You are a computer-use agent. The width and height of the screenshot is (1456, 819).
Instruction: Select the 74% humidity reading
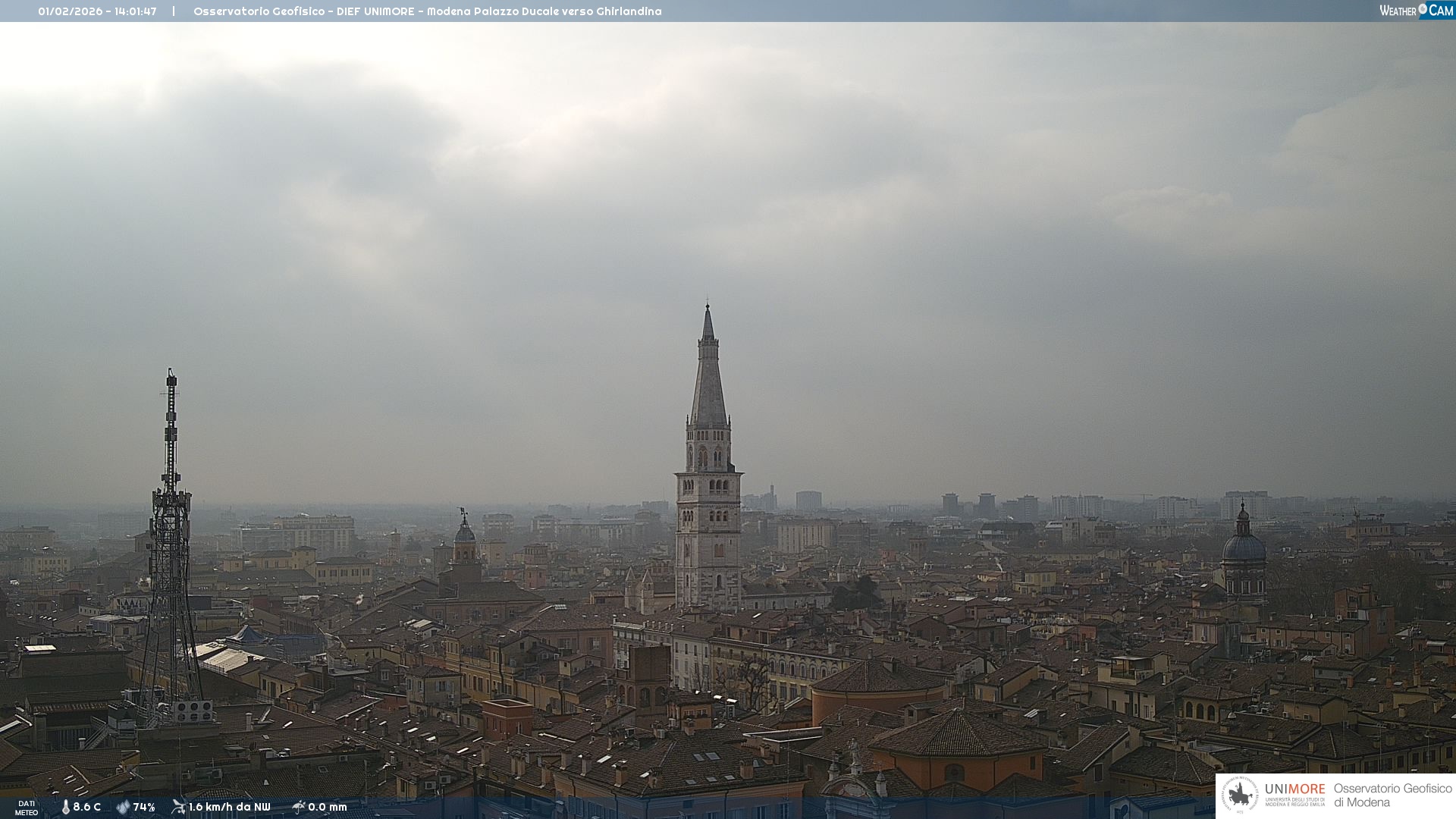(x=144, y=808)
